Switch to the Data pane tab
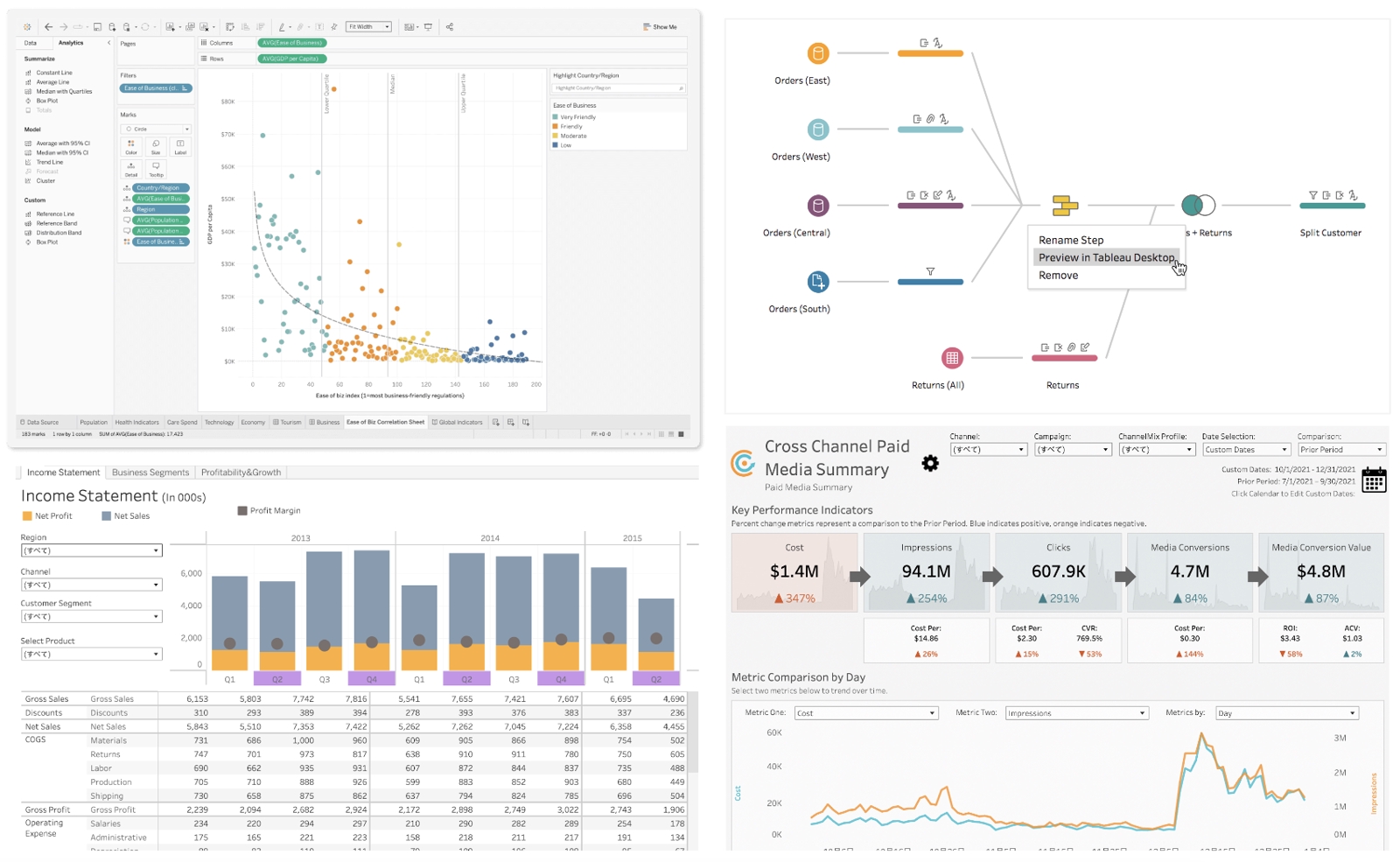The width and height of the screenshot is (1400, 862). pyautogui.click(x=31, y=43)
